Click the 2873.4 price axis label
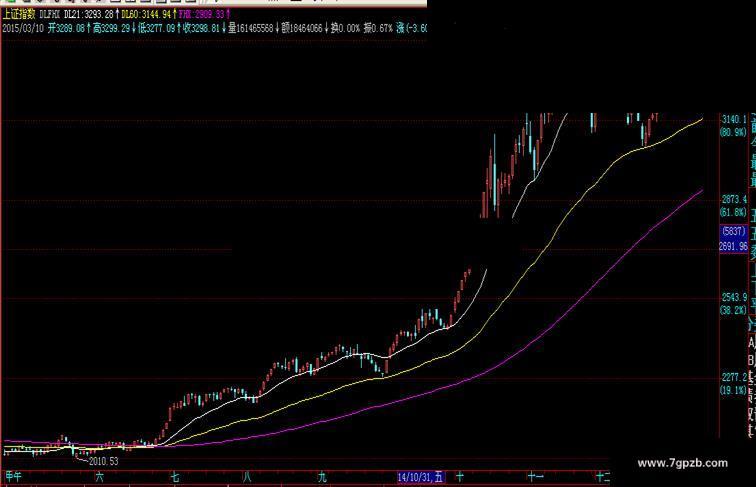Image resolution: width=756 pixels, height=487 pixels. [x=734, y=199]
